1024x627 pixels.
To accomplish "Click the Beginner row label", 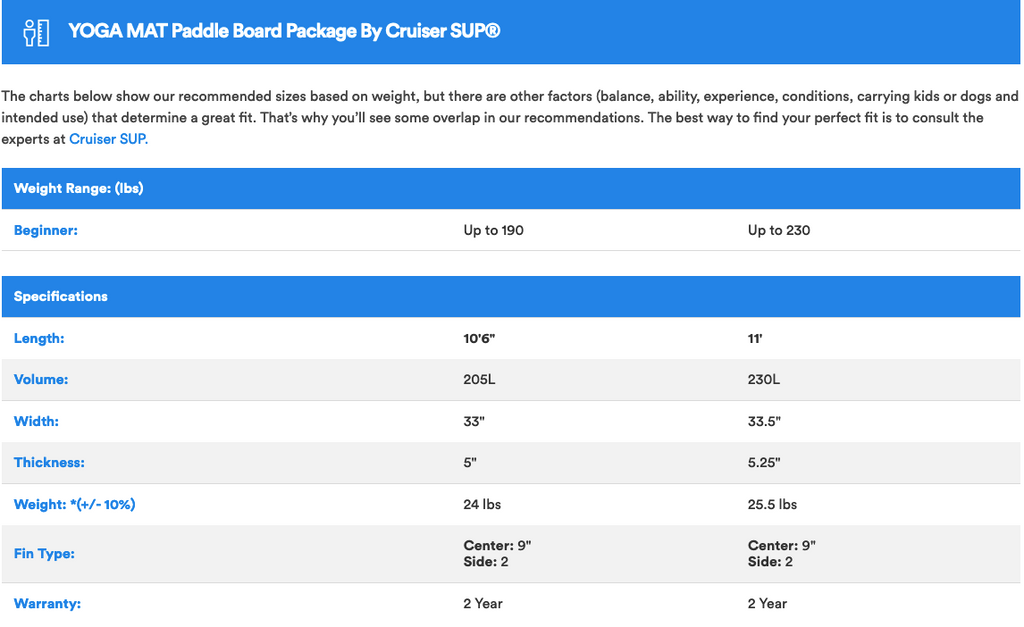I will coord(46,231).
